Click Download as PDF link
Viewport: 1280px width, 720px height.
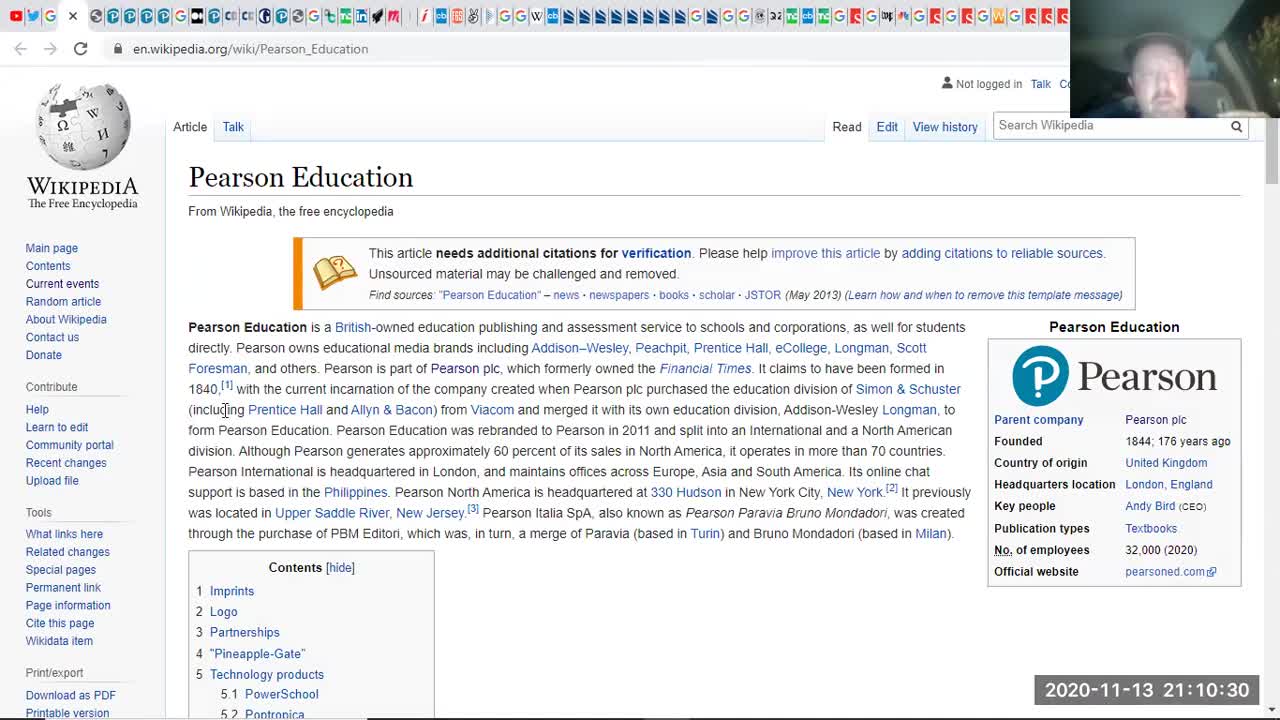pos(71,696)
